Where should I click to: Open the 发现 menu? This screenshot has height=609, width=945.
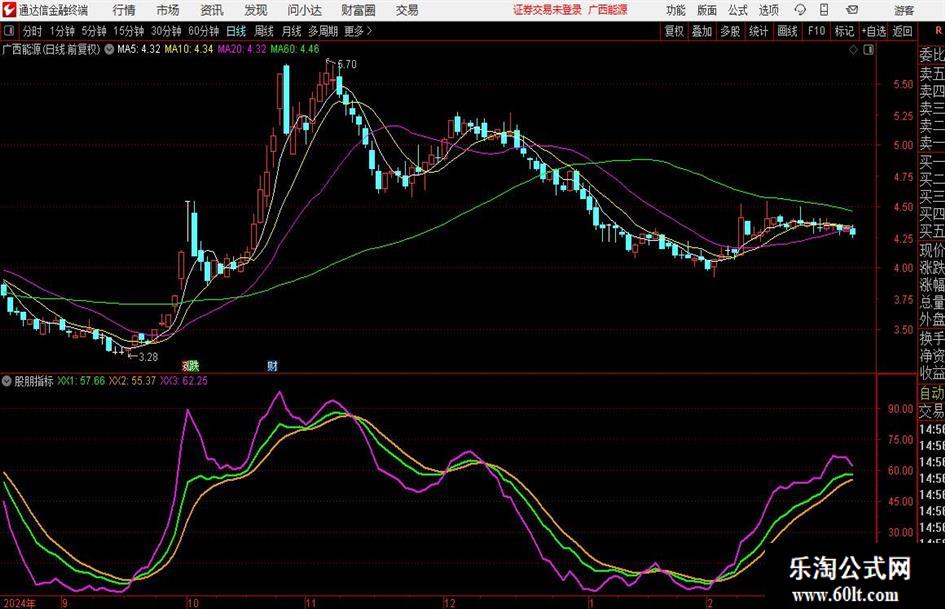coord(256,10)
